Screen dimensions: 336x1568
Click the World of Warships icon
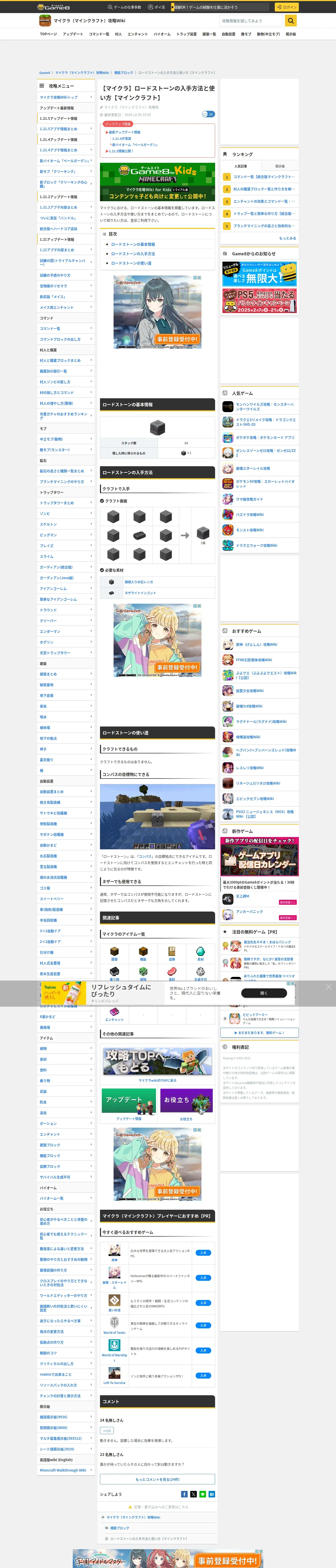(114, 1345)
